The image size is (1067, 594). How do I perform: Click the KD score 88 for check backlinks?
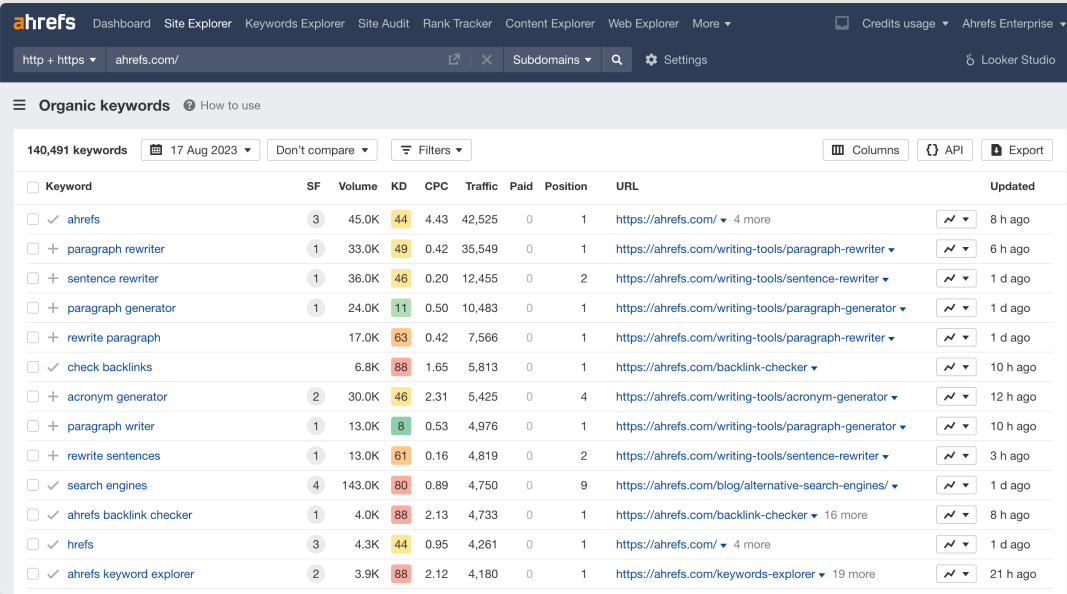coord(401,367)
